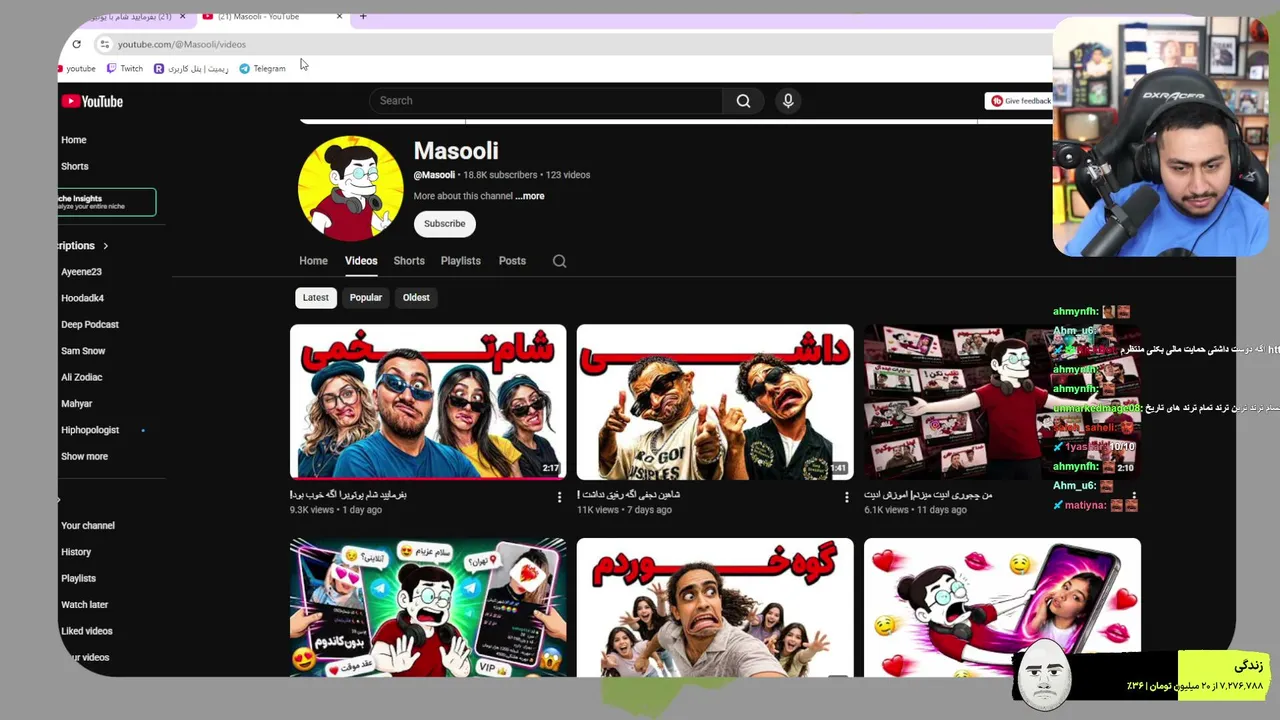This screenshot has width=1280, height=720.
Task: Sort videos by Oldest
Action: click(416, 298)
